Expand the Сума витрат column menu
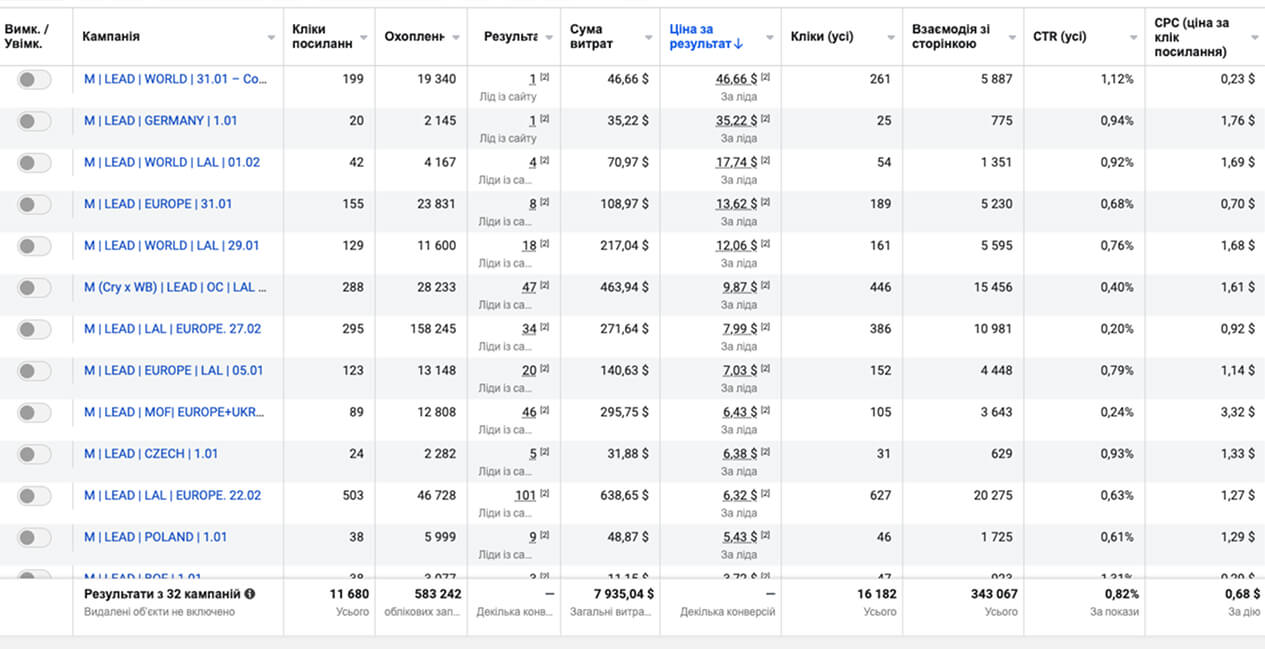Viewport: 1265px width, 649px height. point(647,37)
